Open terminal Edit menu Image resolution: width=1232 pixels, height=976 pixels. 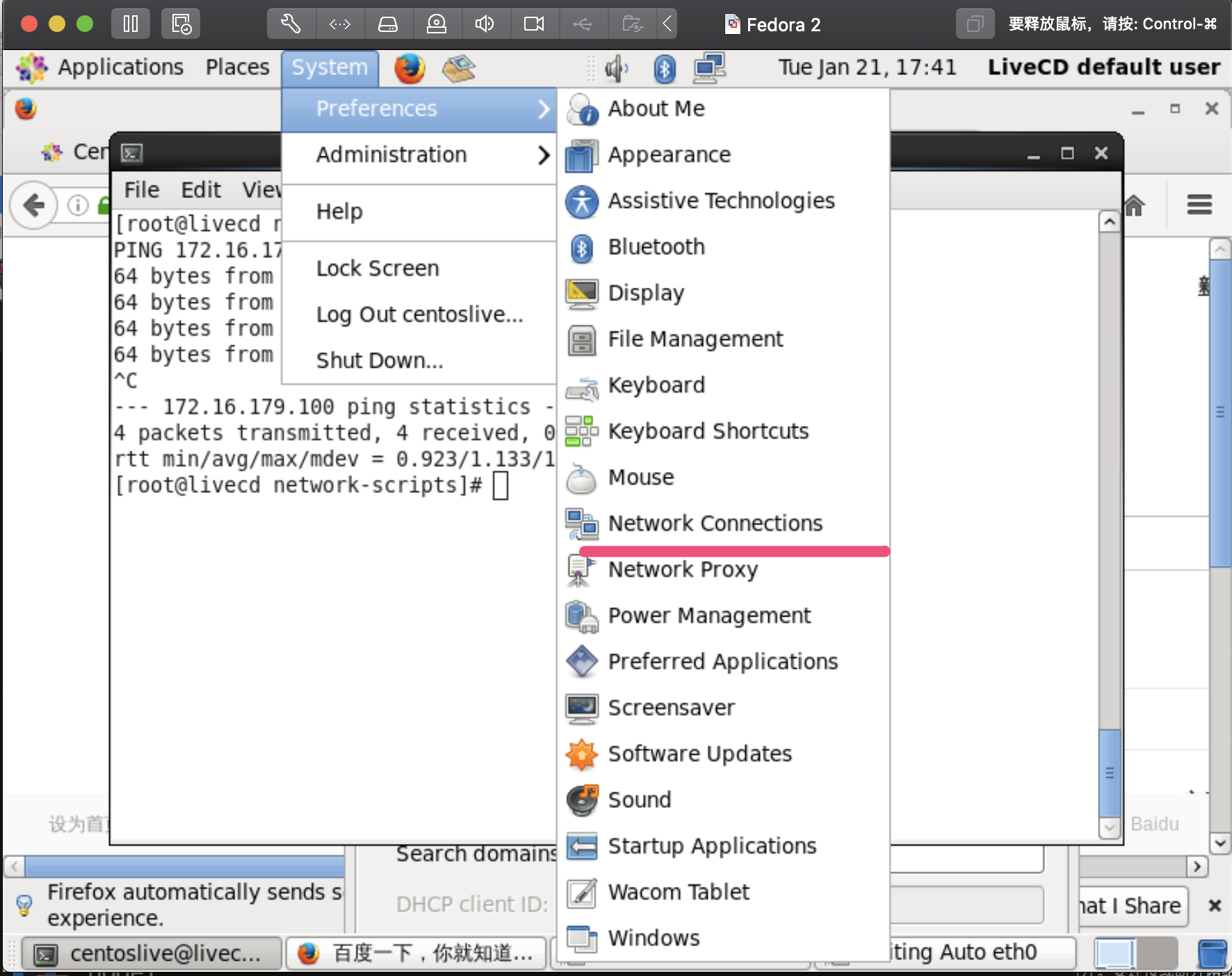click(x=201, y=190)
